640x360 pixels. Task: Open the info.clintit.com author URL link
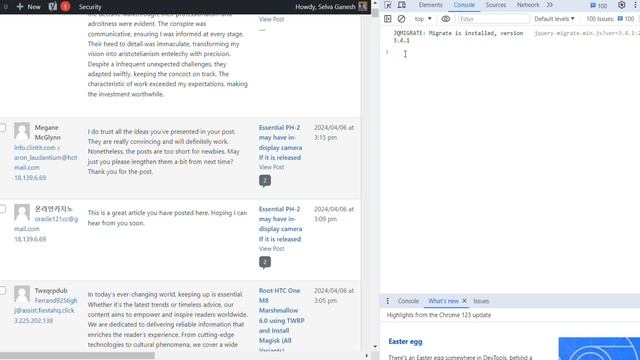tap(35, 147)
